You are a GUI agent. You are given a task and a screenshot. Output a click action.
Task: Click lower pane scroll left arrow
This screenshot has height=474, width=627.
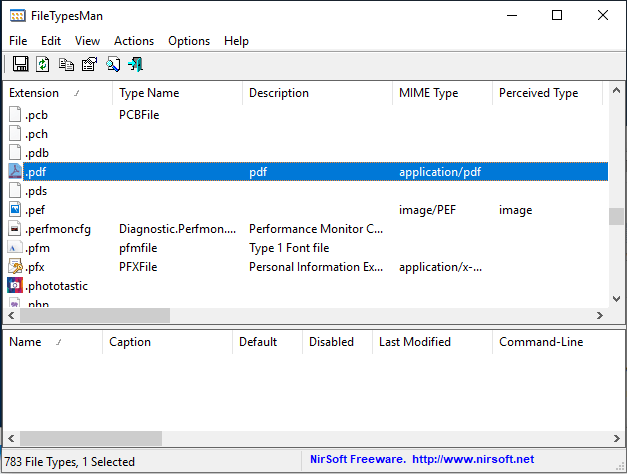(x=12, y=438)
